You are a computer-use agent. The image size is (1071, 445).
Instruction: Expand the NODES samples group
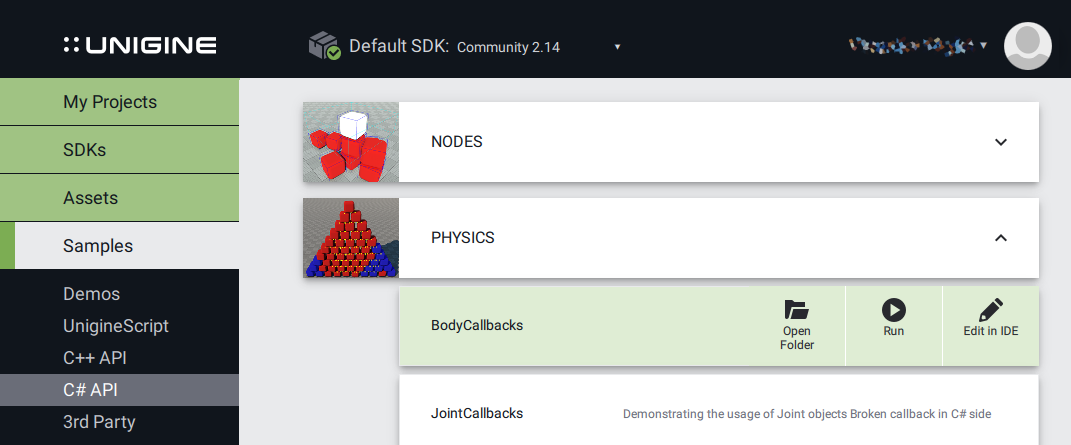click(x=1001, y=142)
